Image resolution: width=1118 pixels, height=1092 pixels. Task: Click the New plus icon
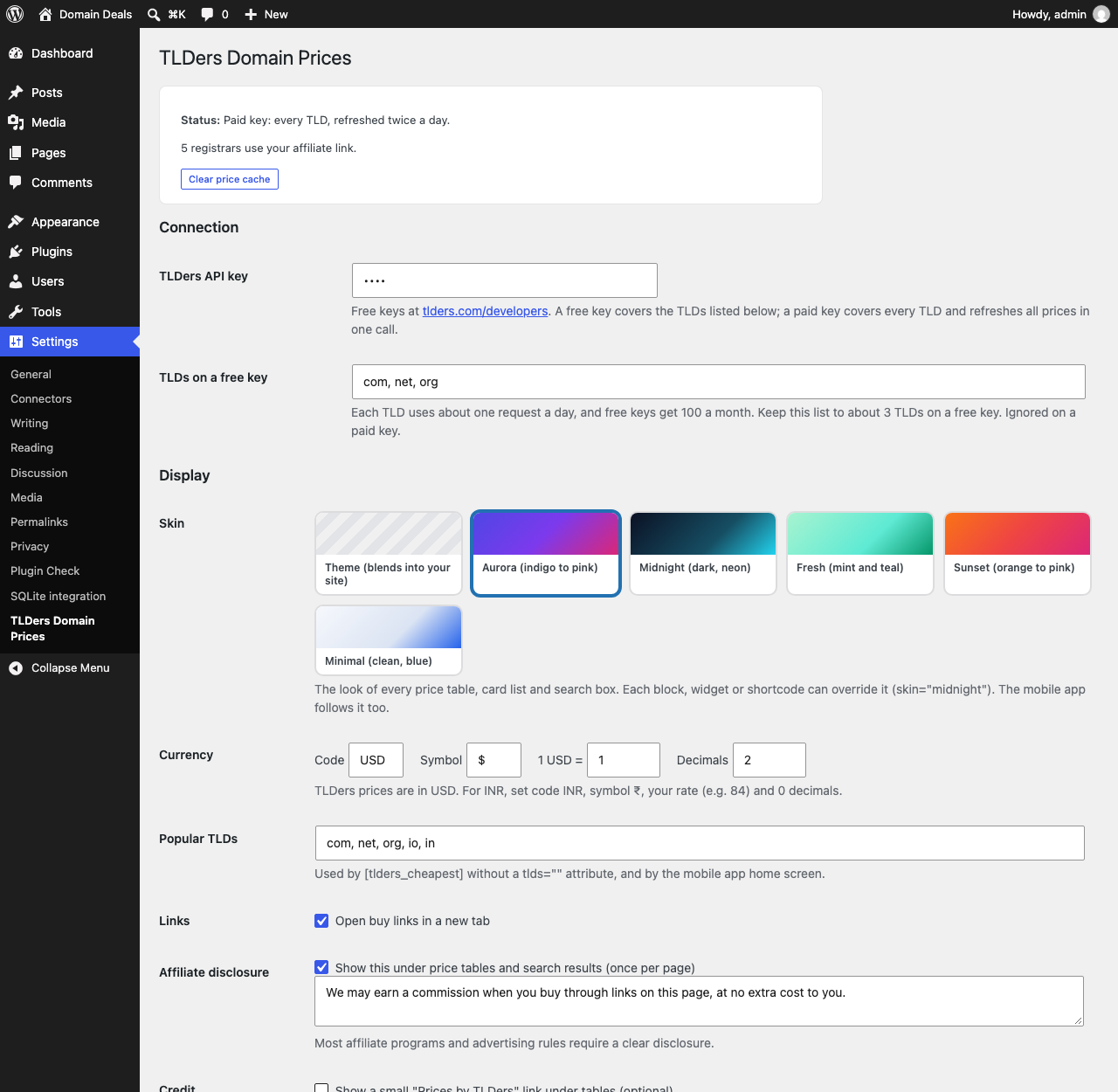pos(251,14)
